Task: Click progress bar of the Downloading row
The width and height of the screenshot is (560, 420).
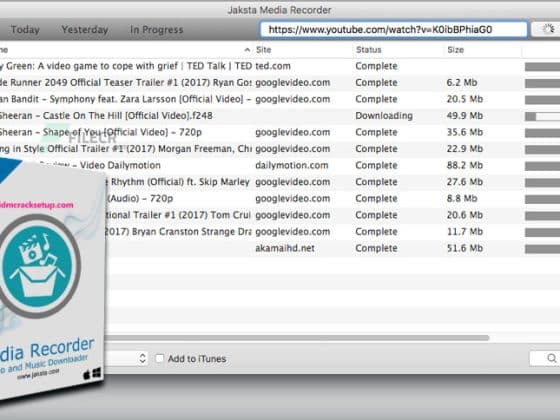Action: coord(542,116)
